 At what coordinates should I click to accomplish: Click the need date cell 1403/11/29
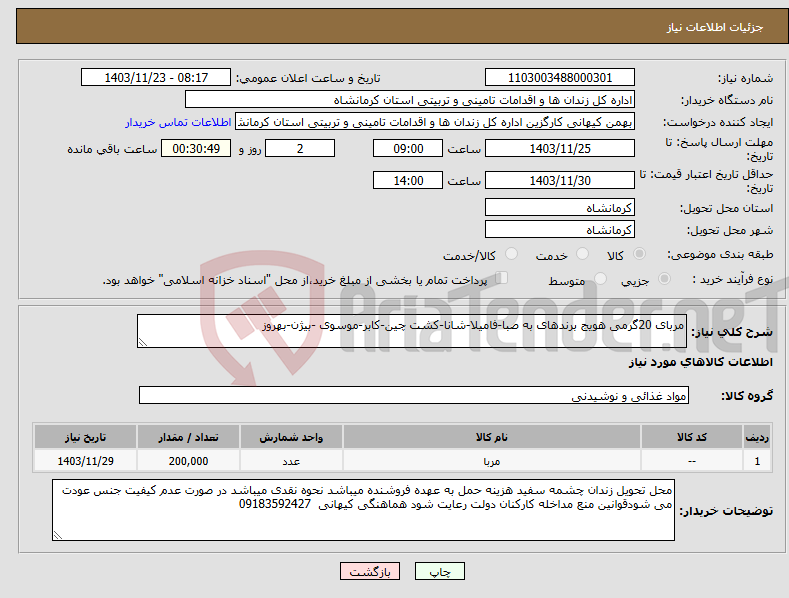[x=86, y=461]
